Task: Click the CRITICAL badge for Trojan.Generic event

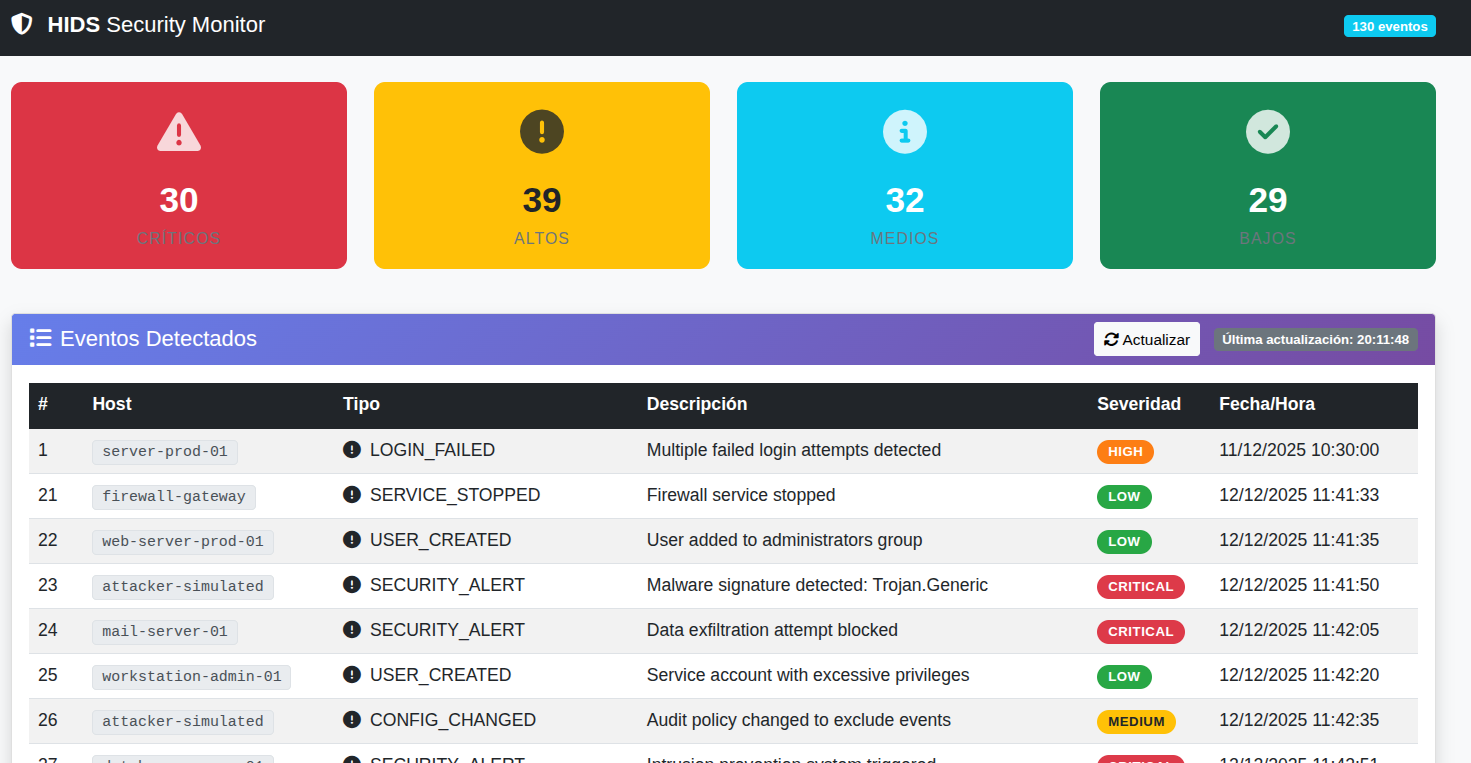Action: coord(1140,586)
